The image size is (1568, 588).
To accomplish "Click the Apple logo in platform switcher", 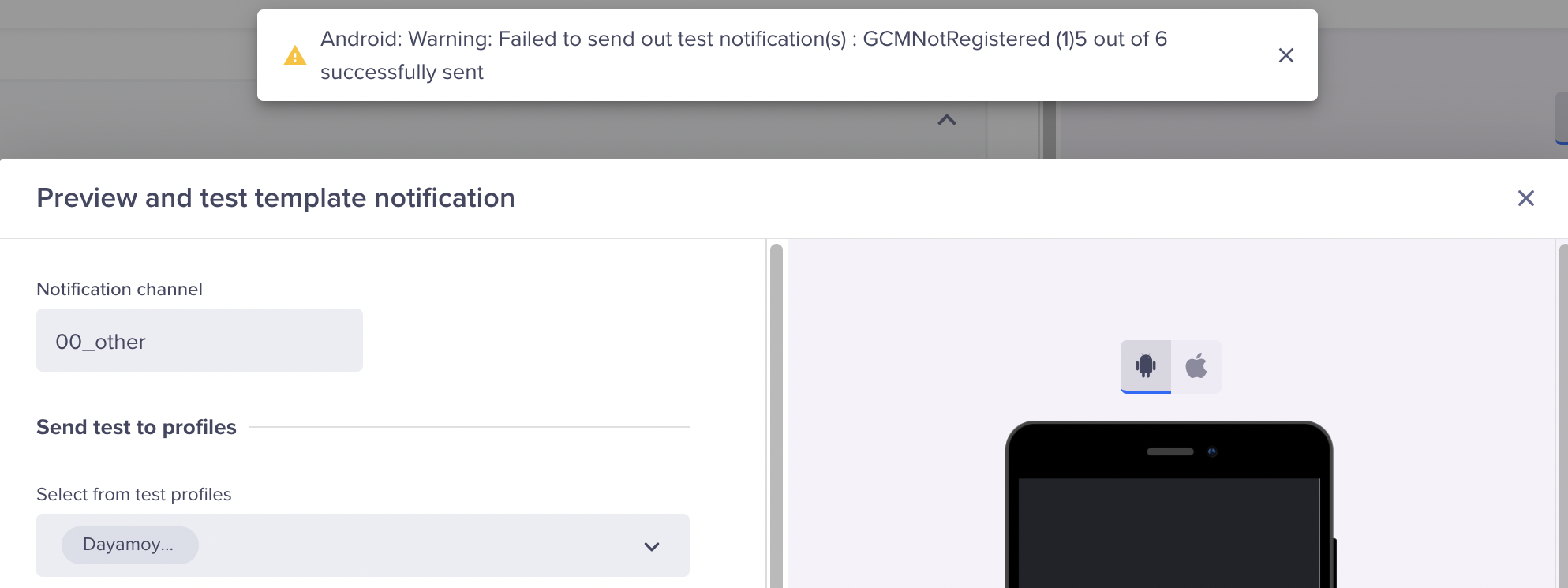I will (1195, 365).
